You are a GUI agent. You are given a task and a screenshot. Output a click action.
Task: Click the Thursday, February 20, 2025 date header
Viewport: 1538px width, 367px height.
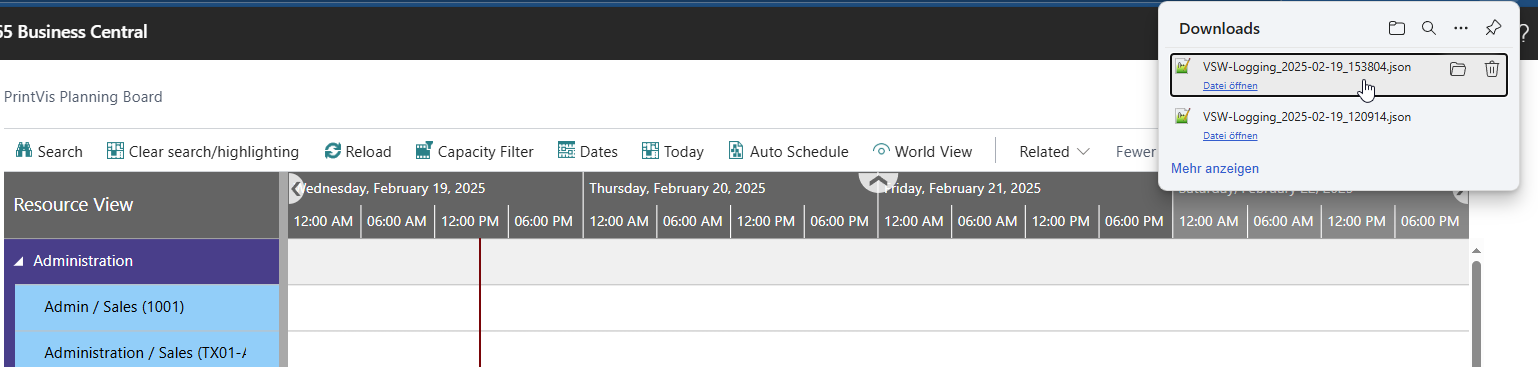678,188
